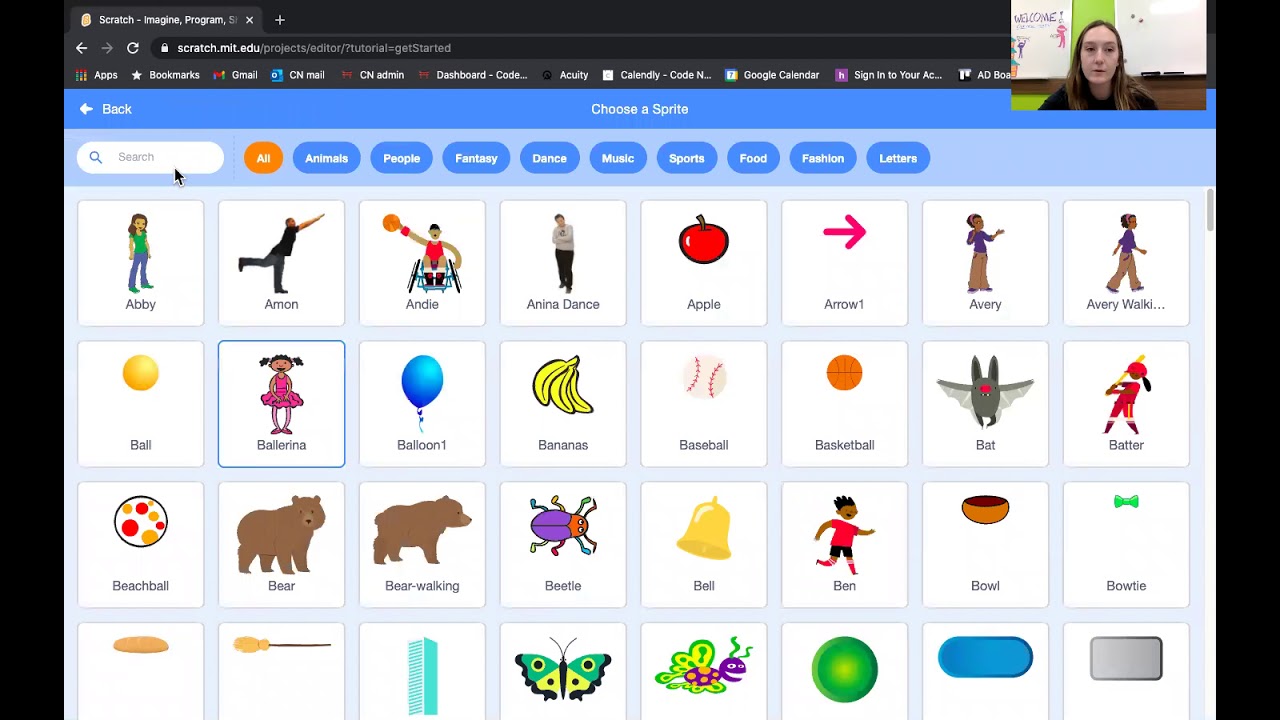The height and width of the screenshot is (720, 1280).
Task: Pick the Arrow1 sprite
Action: pyautogui.click(x=844, y=263)
